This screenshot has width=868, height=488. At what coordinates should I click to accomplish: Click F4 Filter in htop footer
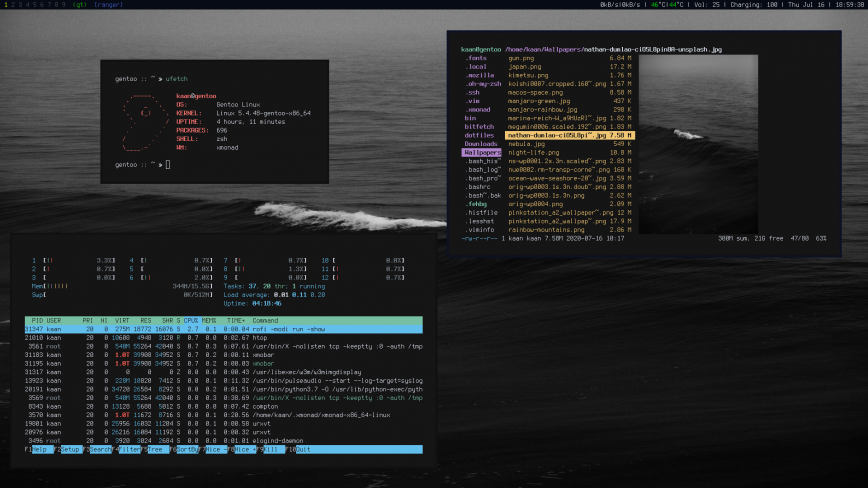pos(127,449)
